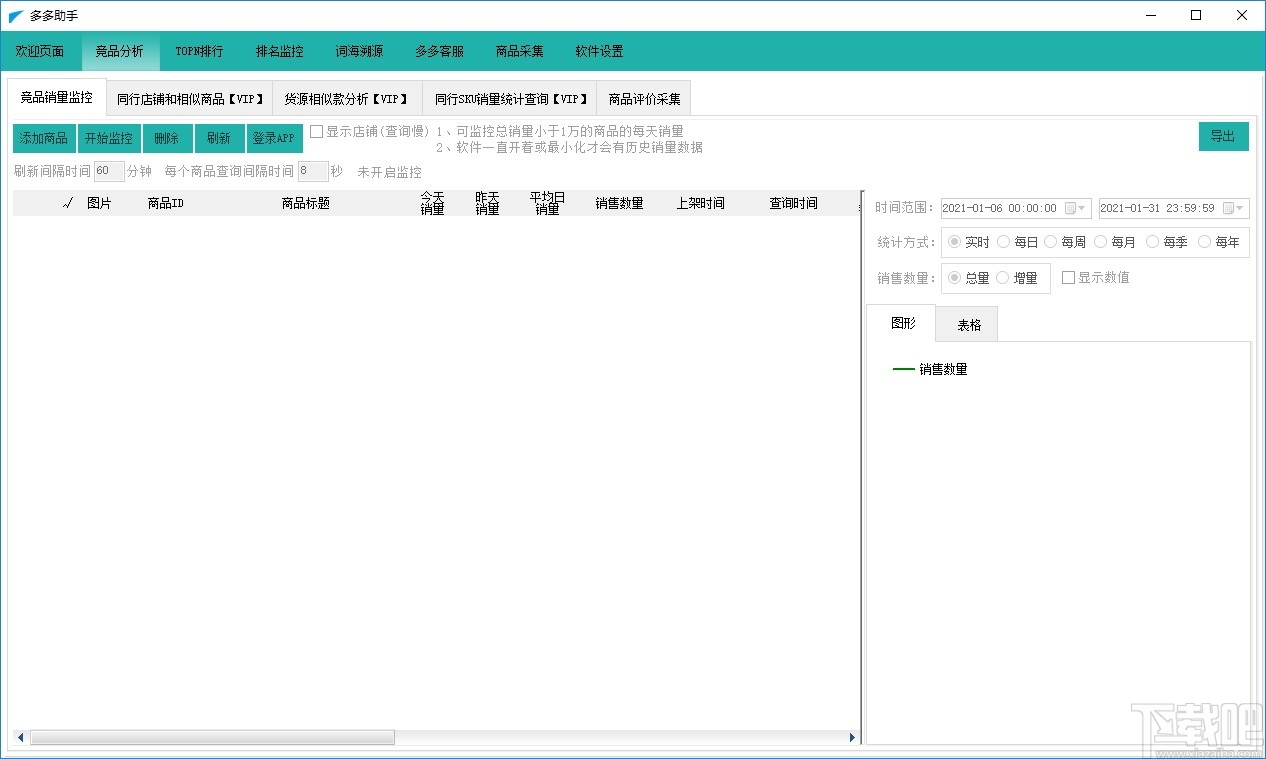Select 总量 sales quantity radio
The height and width of the screenshot is (759, 1266).
pos(954,278)
